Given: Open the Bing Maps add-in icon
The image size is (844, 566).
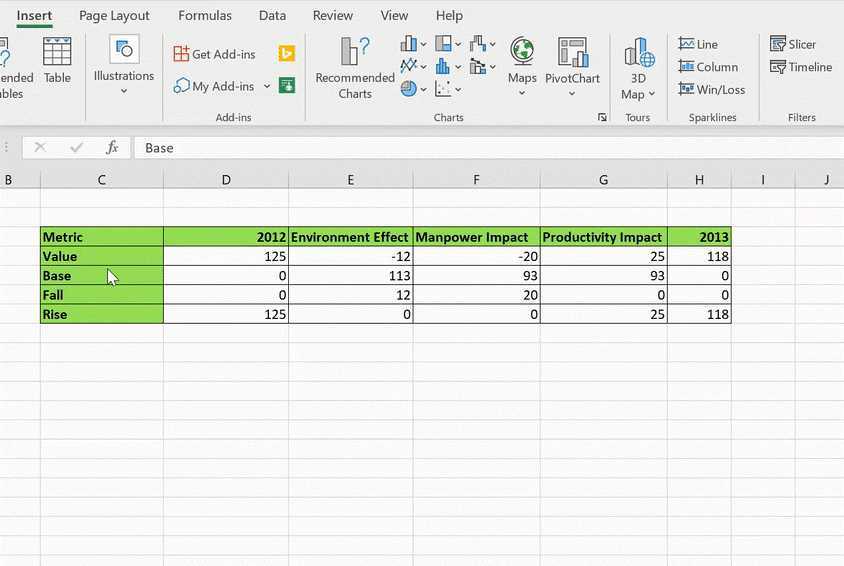Looking at the screenshot, I should click(x=286, y=54).
